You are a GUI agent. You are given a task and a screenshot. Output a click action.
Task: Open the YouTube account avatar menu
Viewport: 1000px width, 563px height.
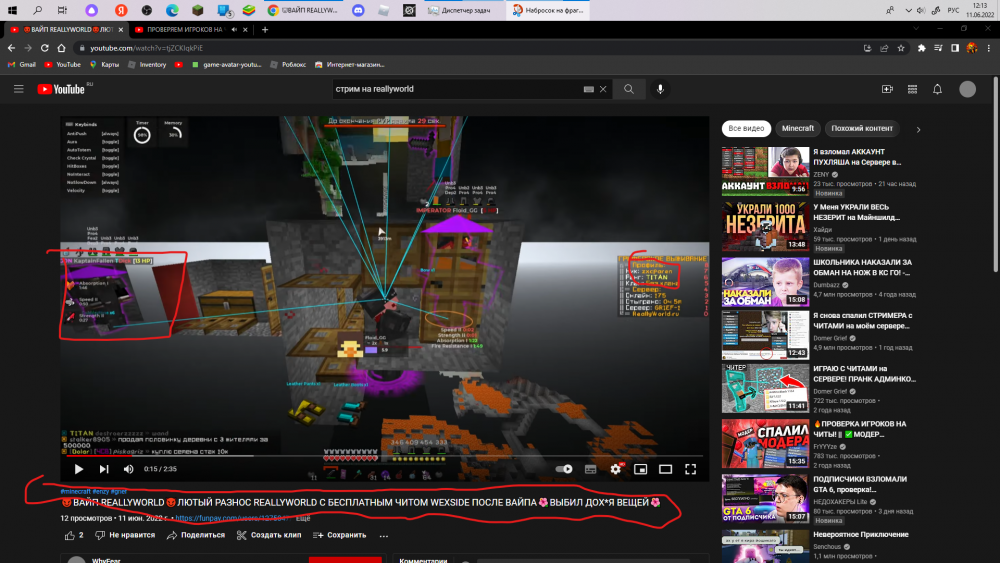tap(967, 89)
